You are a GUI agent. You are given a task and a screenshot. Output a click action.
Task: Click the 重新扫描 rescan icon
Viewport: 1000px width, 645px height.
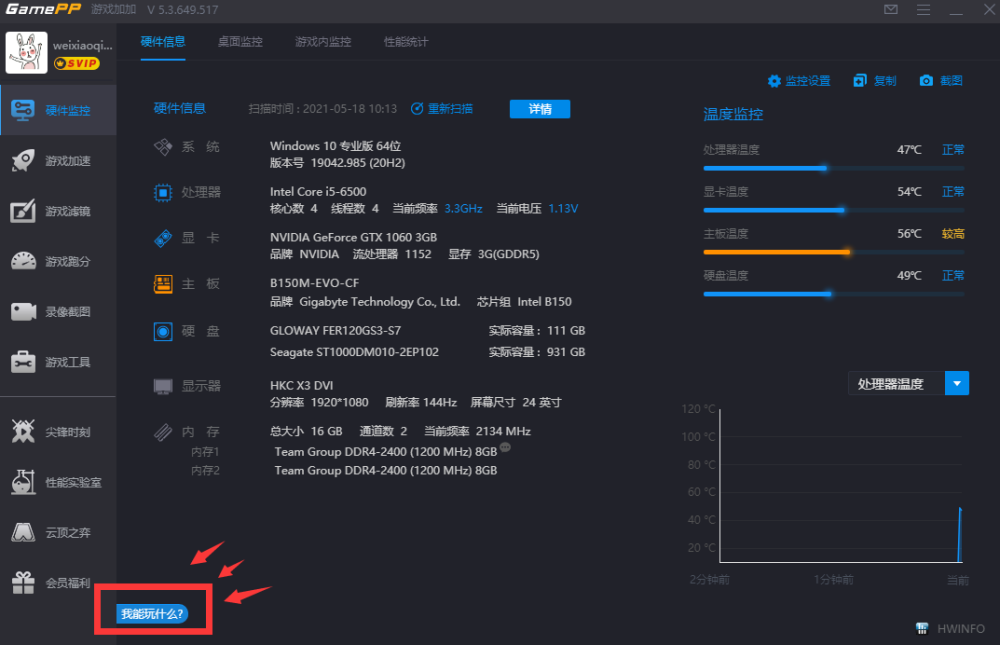417,108
